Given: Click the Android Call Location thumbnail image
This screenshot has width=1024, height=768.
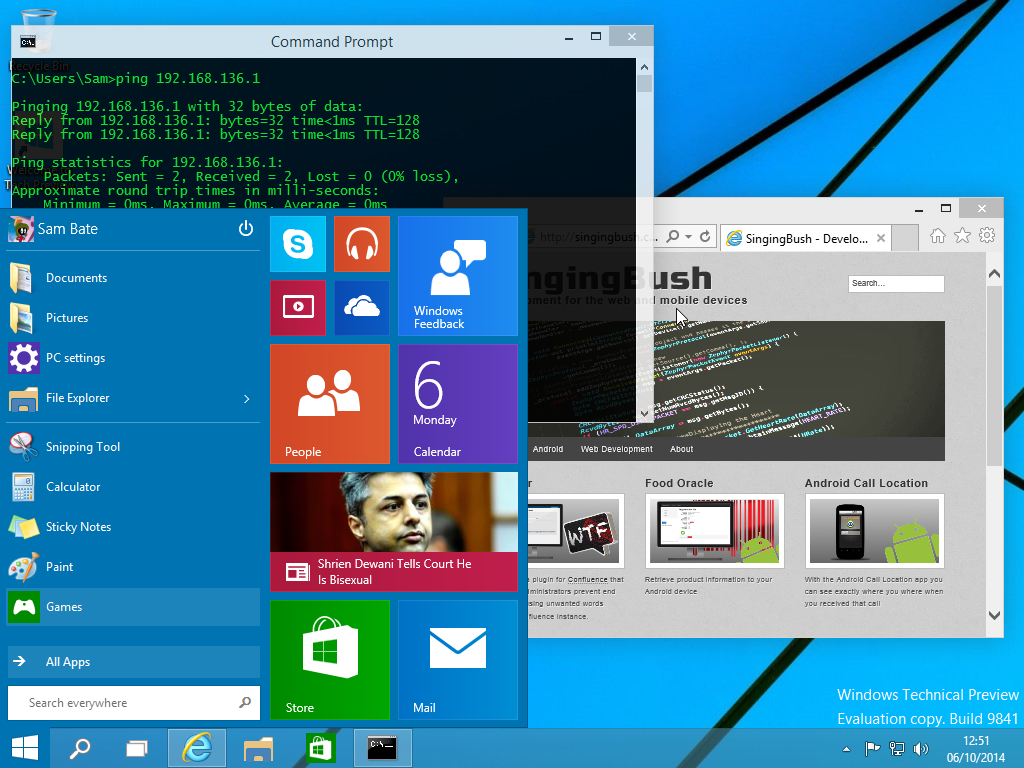Looking at the screenshot, I should (x=874, y=530).
